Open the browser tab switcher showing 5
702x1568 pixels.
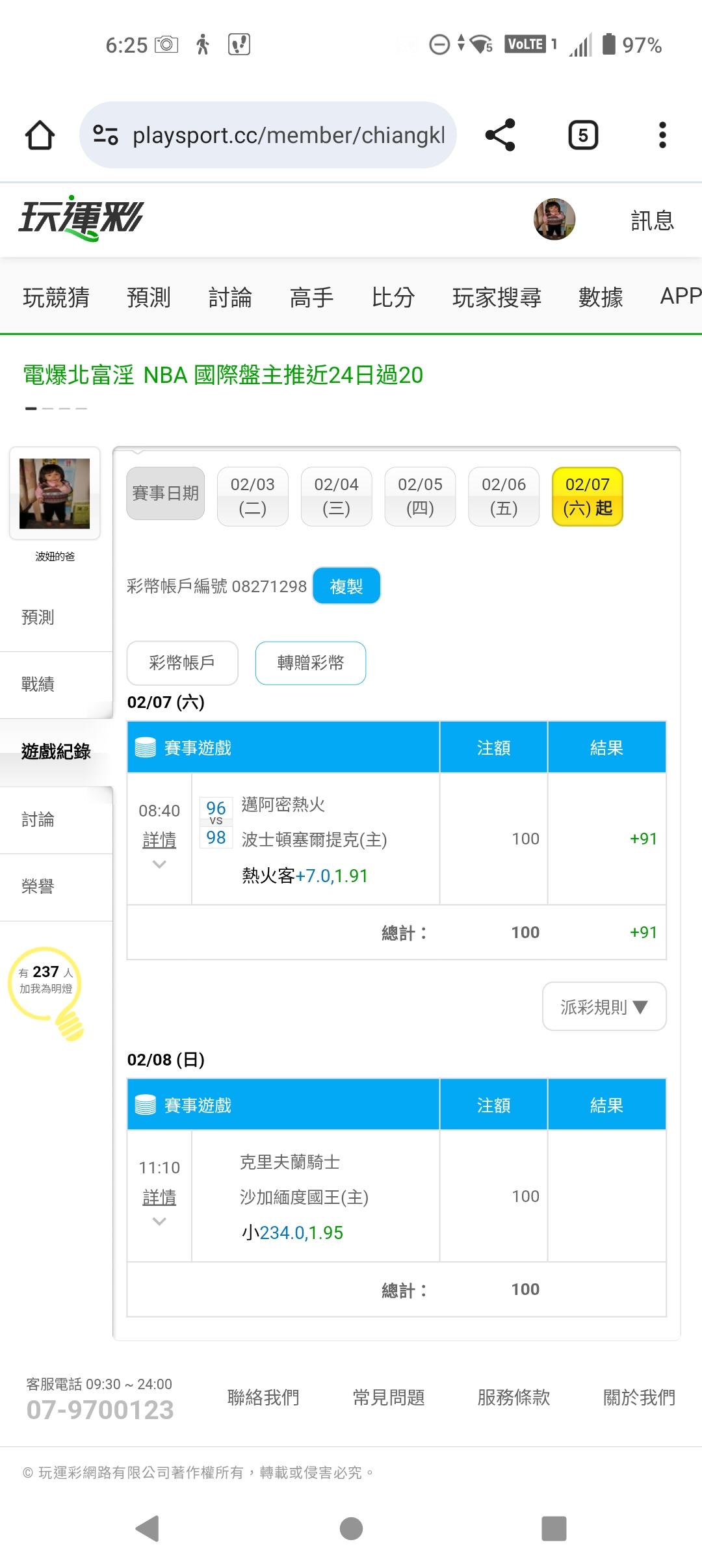click(x=583, y=135)
